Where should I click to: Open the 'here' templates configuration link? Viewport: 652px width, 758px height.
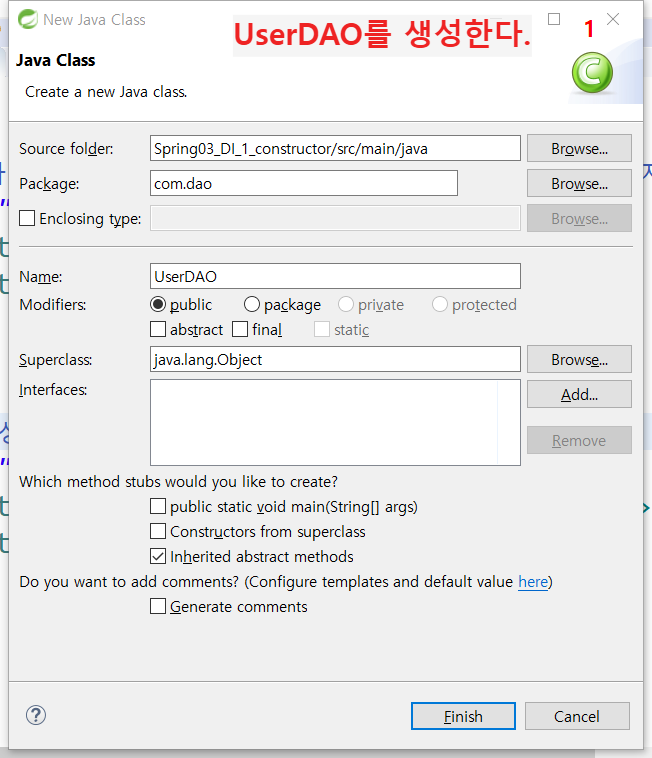(x=533, y=582)
